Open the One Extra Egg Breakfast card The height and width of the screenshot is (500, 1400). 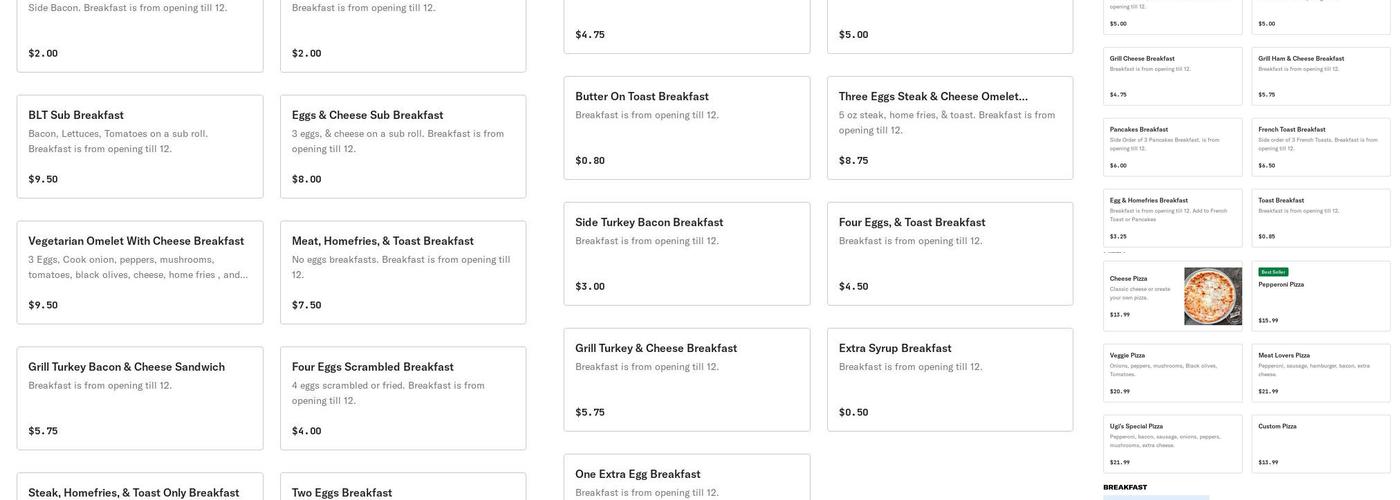pos(687,478)
